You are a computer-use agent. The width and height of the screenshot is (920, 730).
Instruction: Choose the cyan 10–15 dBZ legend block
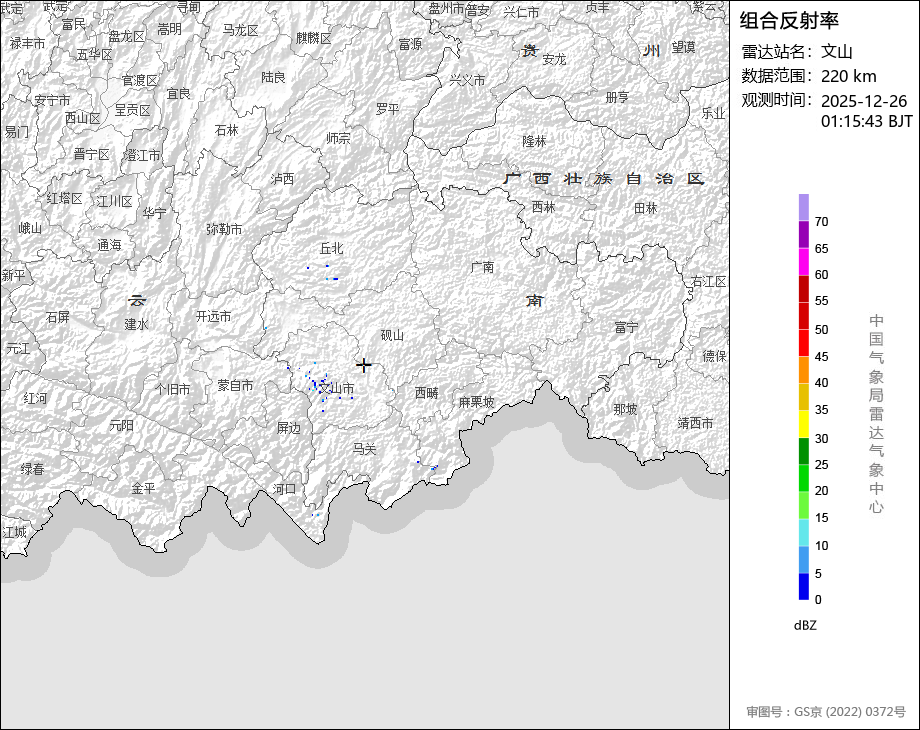tap(804, 533)
